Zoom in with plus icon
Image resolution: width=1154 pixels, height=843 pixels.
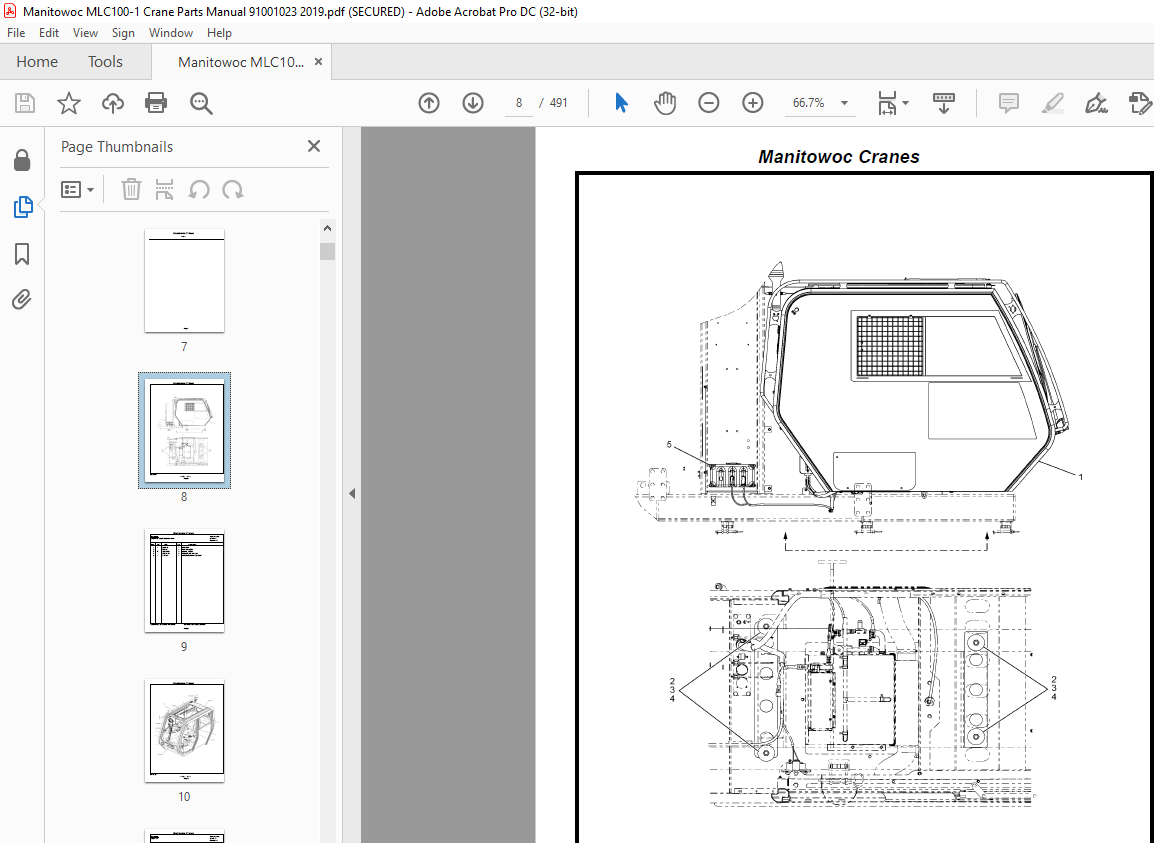click(752, 103)
